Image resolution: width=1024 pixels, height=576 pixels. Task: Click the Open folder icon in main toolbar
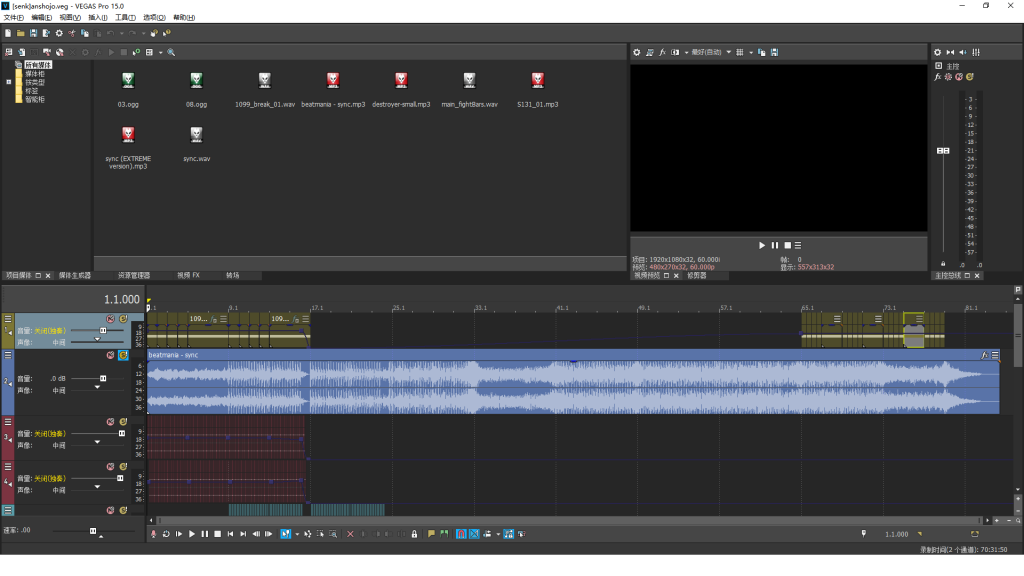coord(20,33)
